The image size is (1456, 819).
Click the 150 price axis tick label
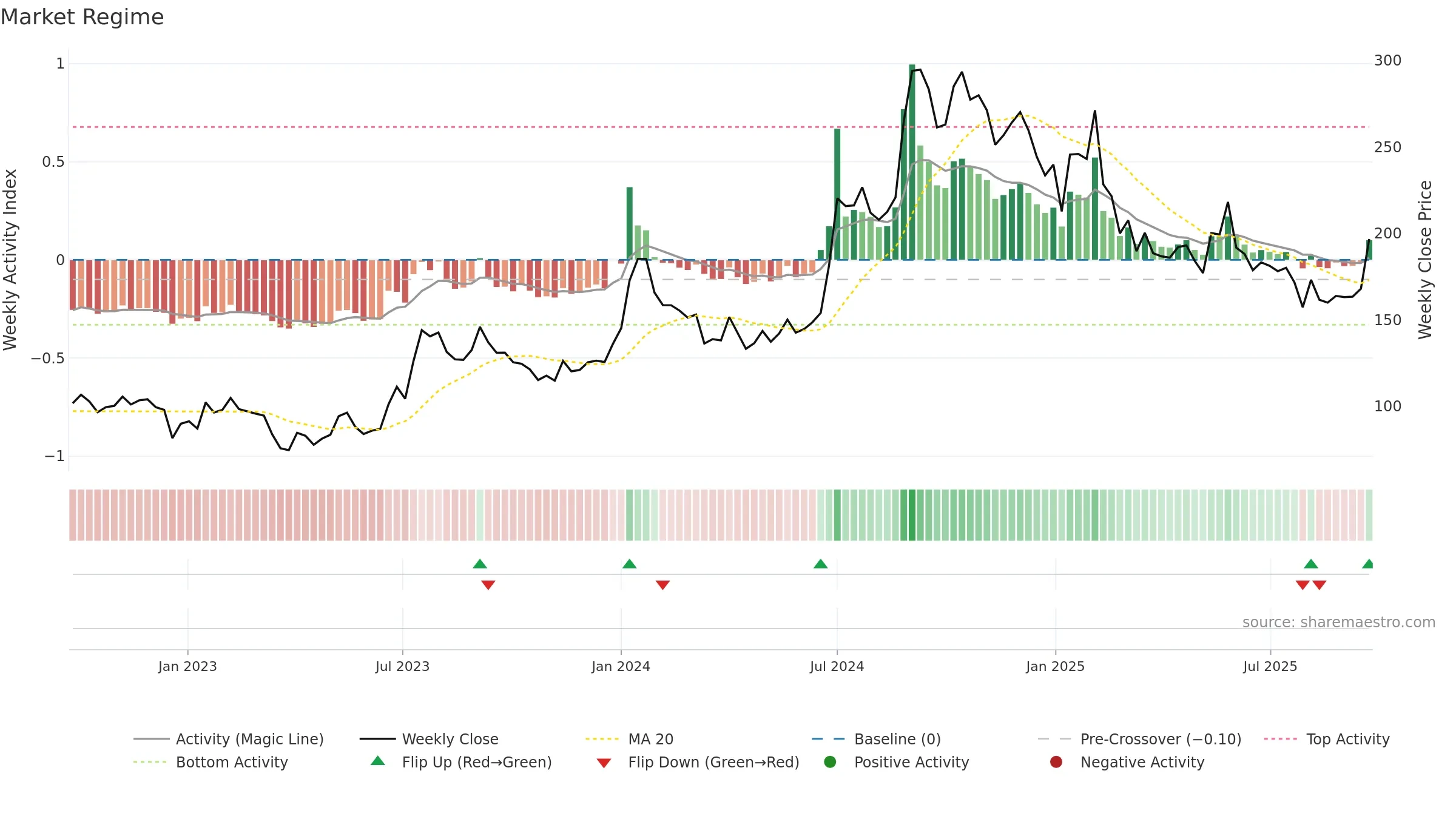[1387, 320]
